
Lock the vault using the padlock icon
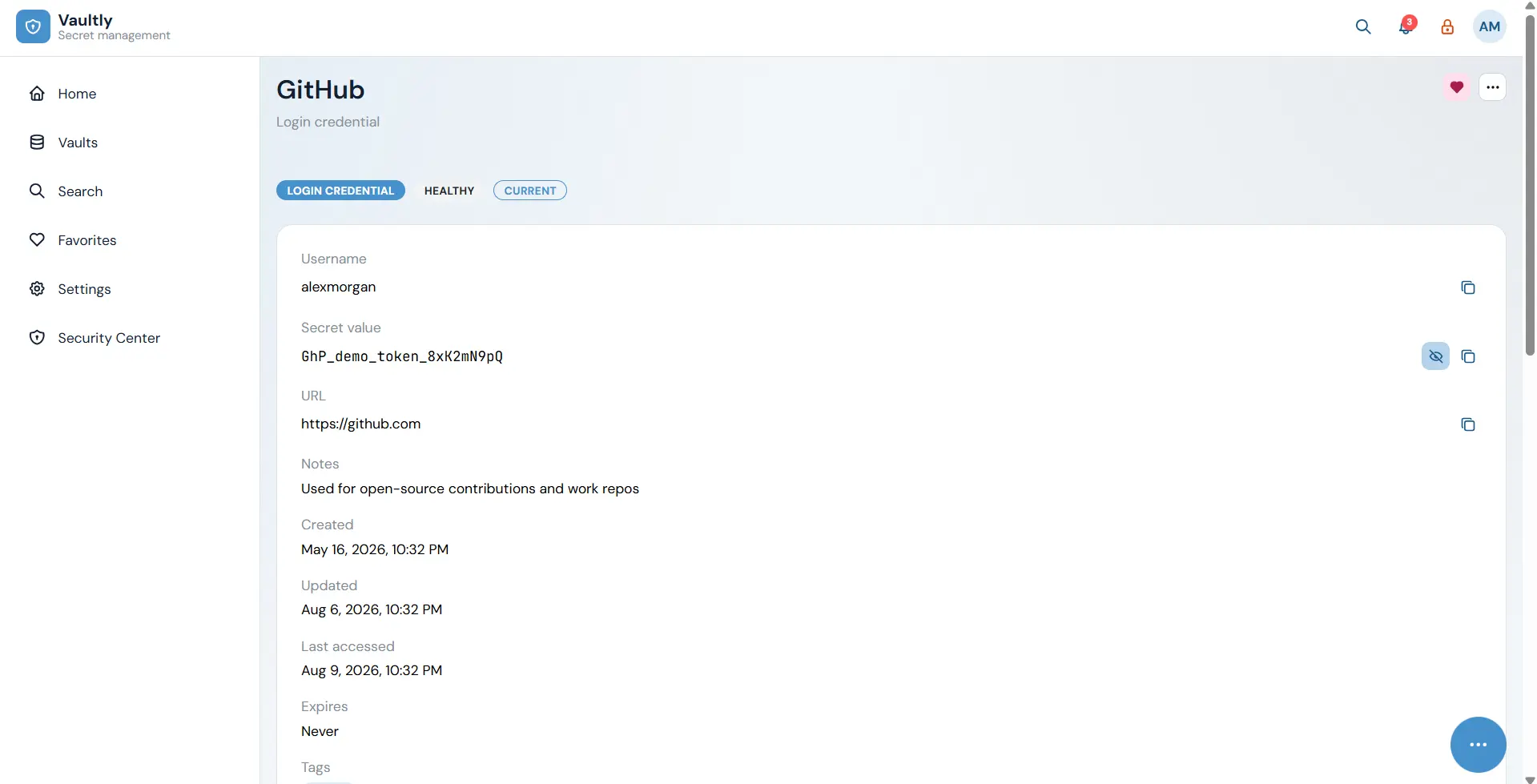click(1447, 26)
